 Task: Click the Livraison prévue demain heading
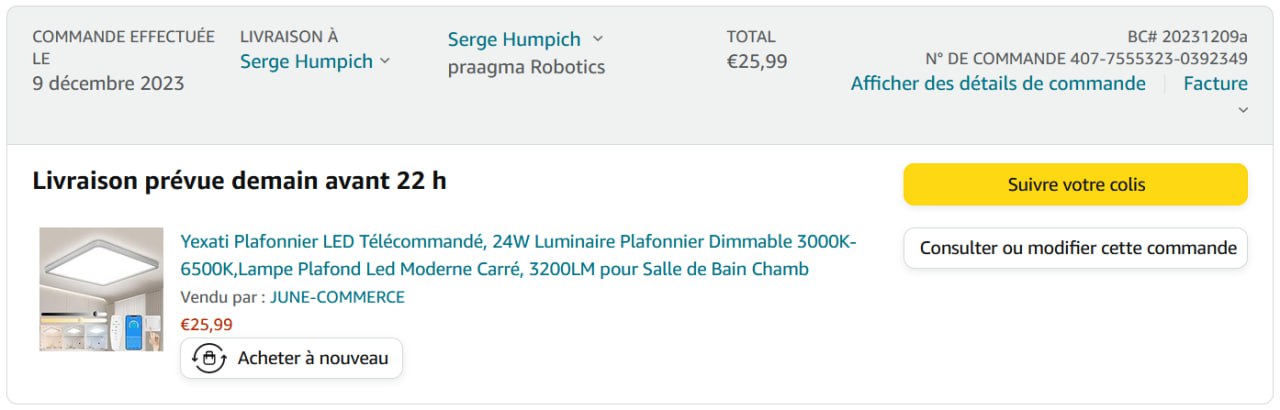[239, 181]
